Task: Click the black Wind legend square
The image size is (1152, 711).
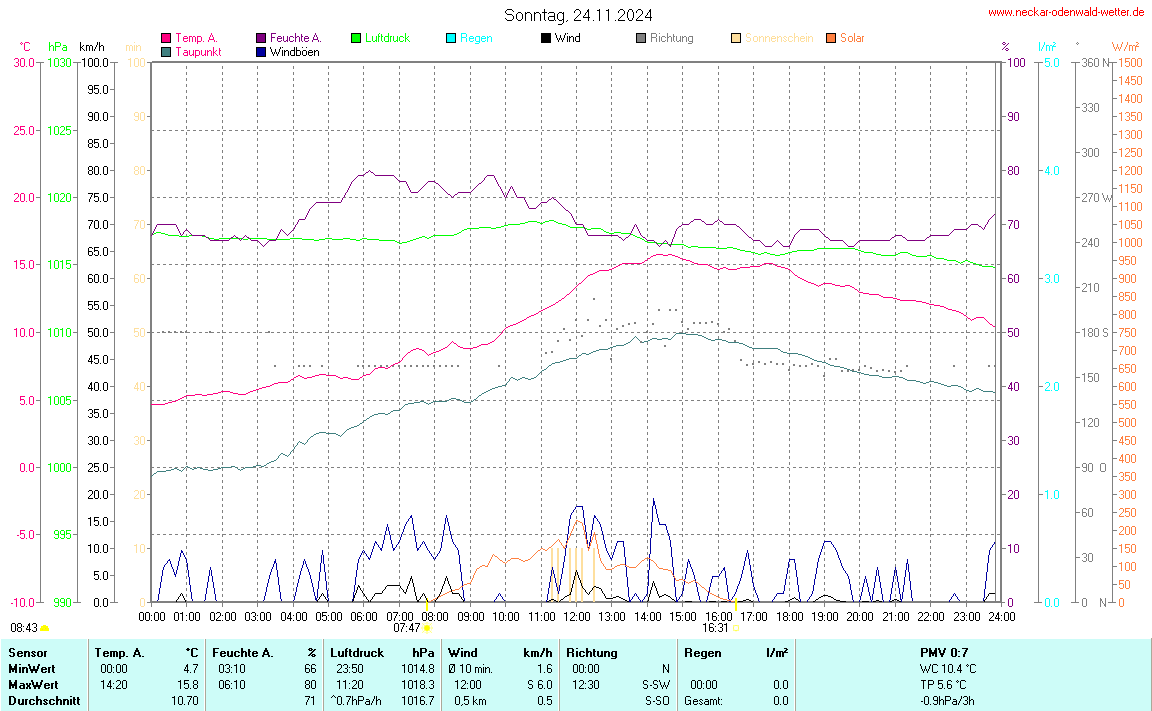Action: [545, 38]
